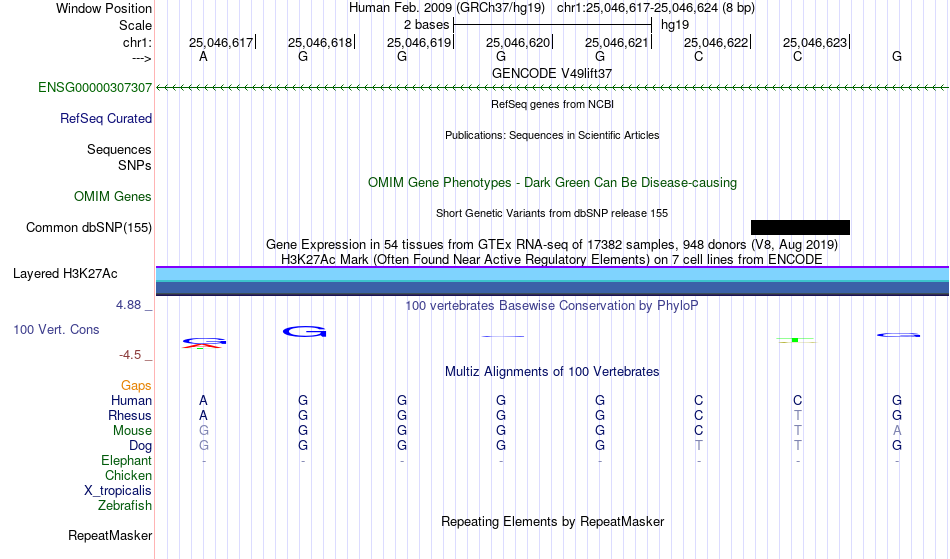The image size is (950, 559).
Task: Click the Common dbSNP(155) track label
Action: pyautogui.click(x=89, y=228)
